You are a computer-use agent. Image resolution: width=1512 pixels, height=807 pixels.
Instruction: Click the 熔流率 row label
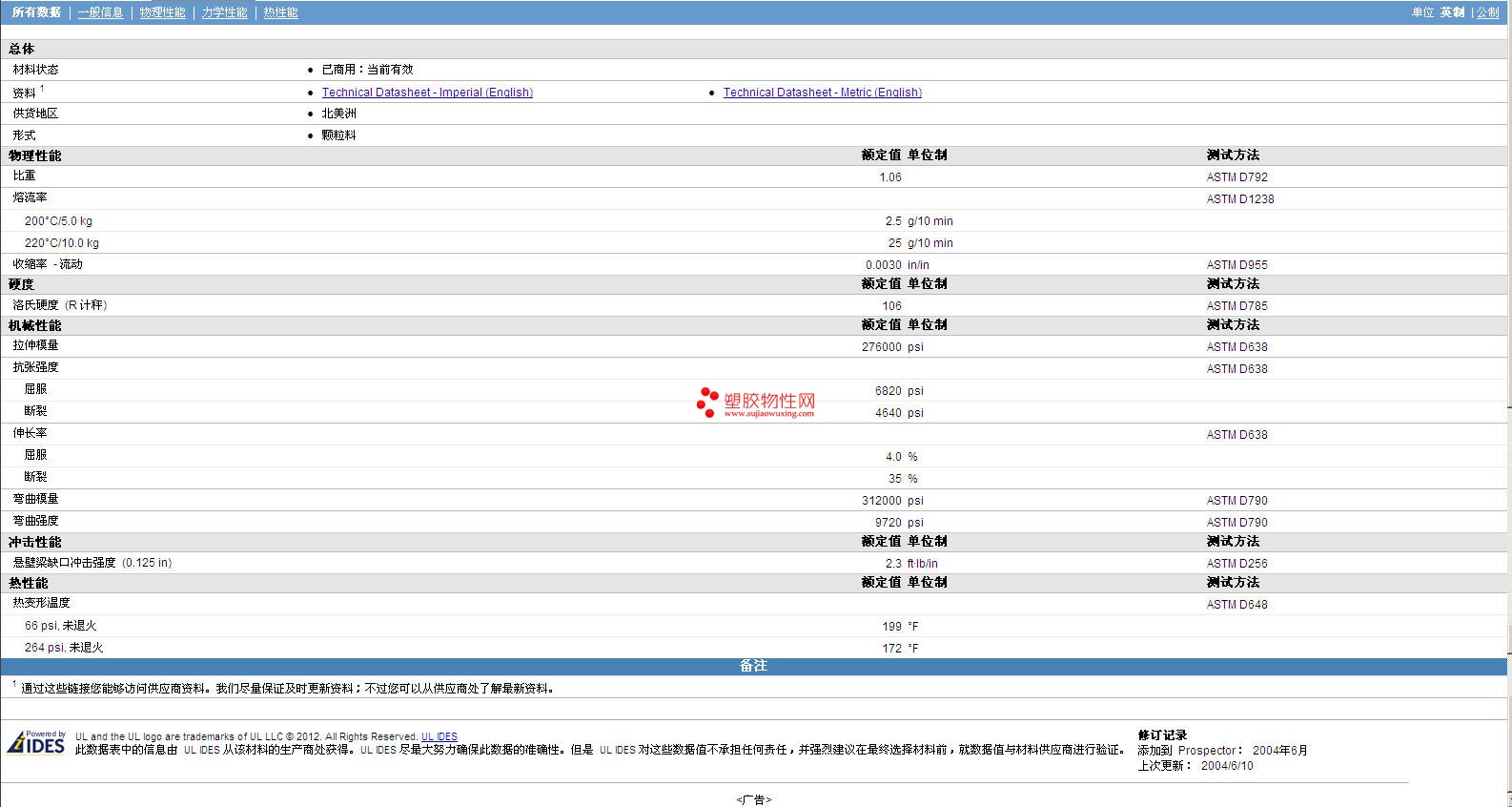[x=30, y=198]
